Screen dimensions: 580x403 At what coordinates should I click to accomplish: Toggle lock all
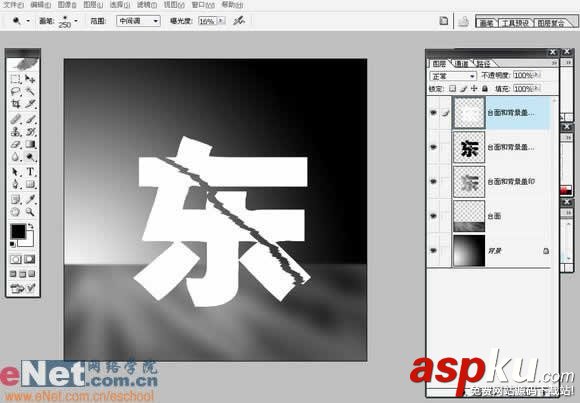[485, 89]
